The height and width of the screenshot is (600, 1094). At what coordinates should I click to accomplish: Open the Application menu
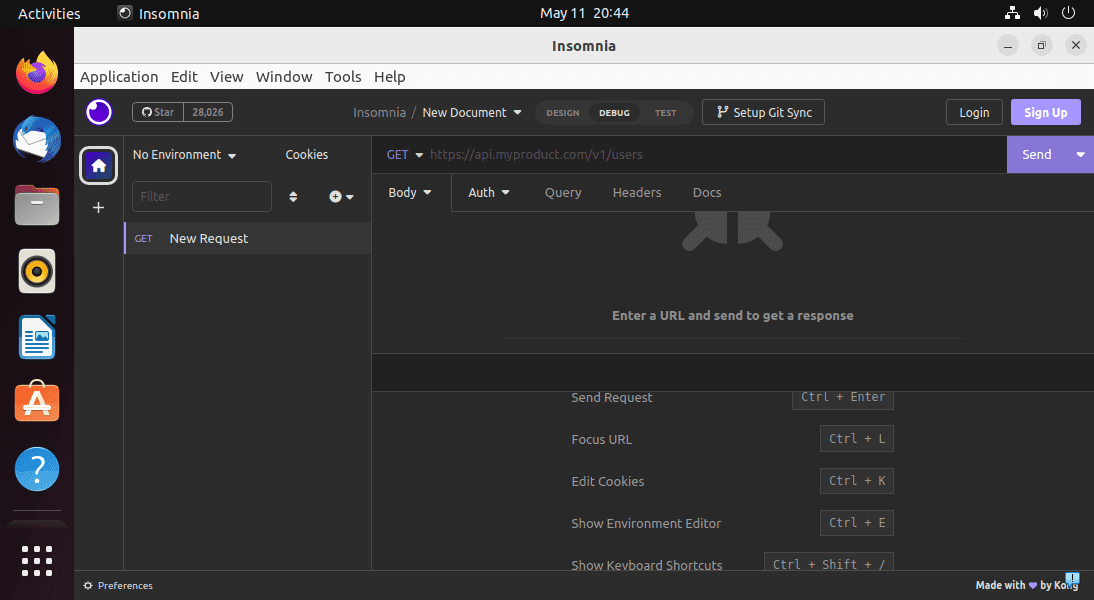pyautogui.click(x=119, y=77)
